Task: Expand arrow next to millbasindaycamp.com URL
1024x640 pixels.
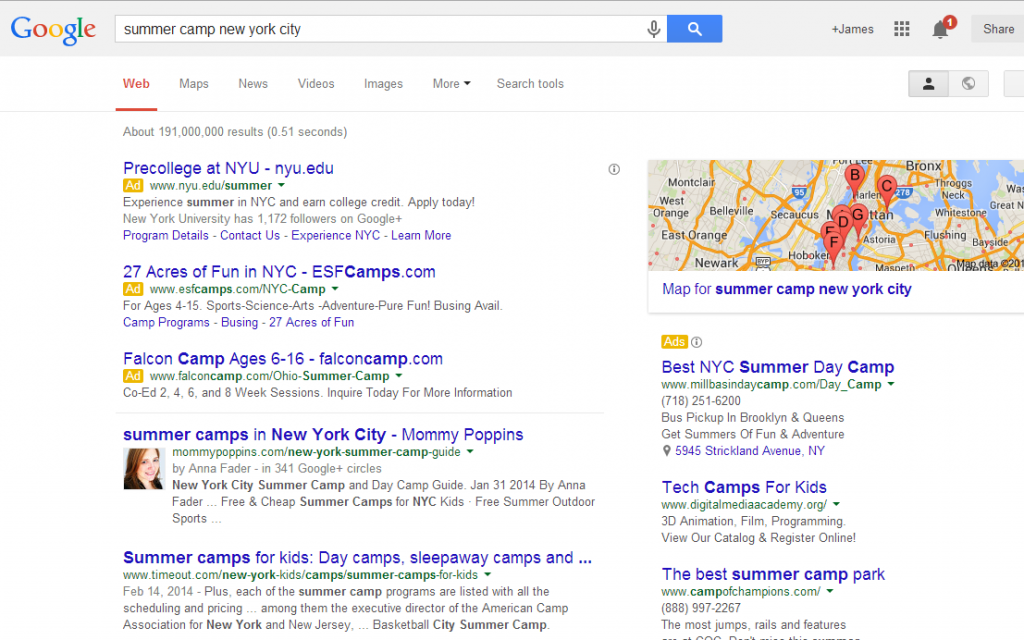Action: click(891, 384)
